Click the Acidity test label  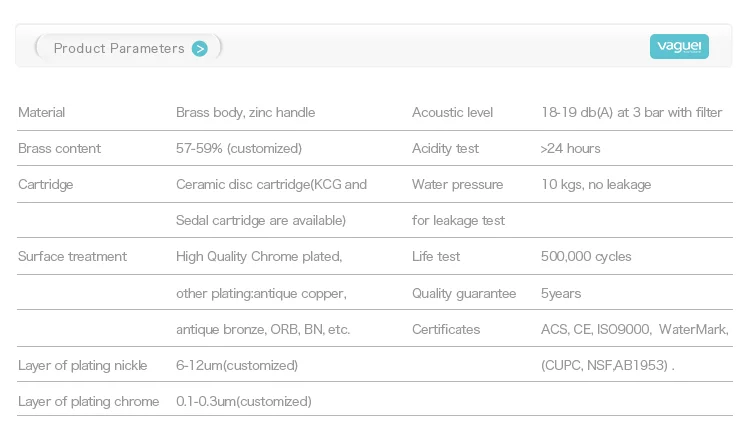445,149
